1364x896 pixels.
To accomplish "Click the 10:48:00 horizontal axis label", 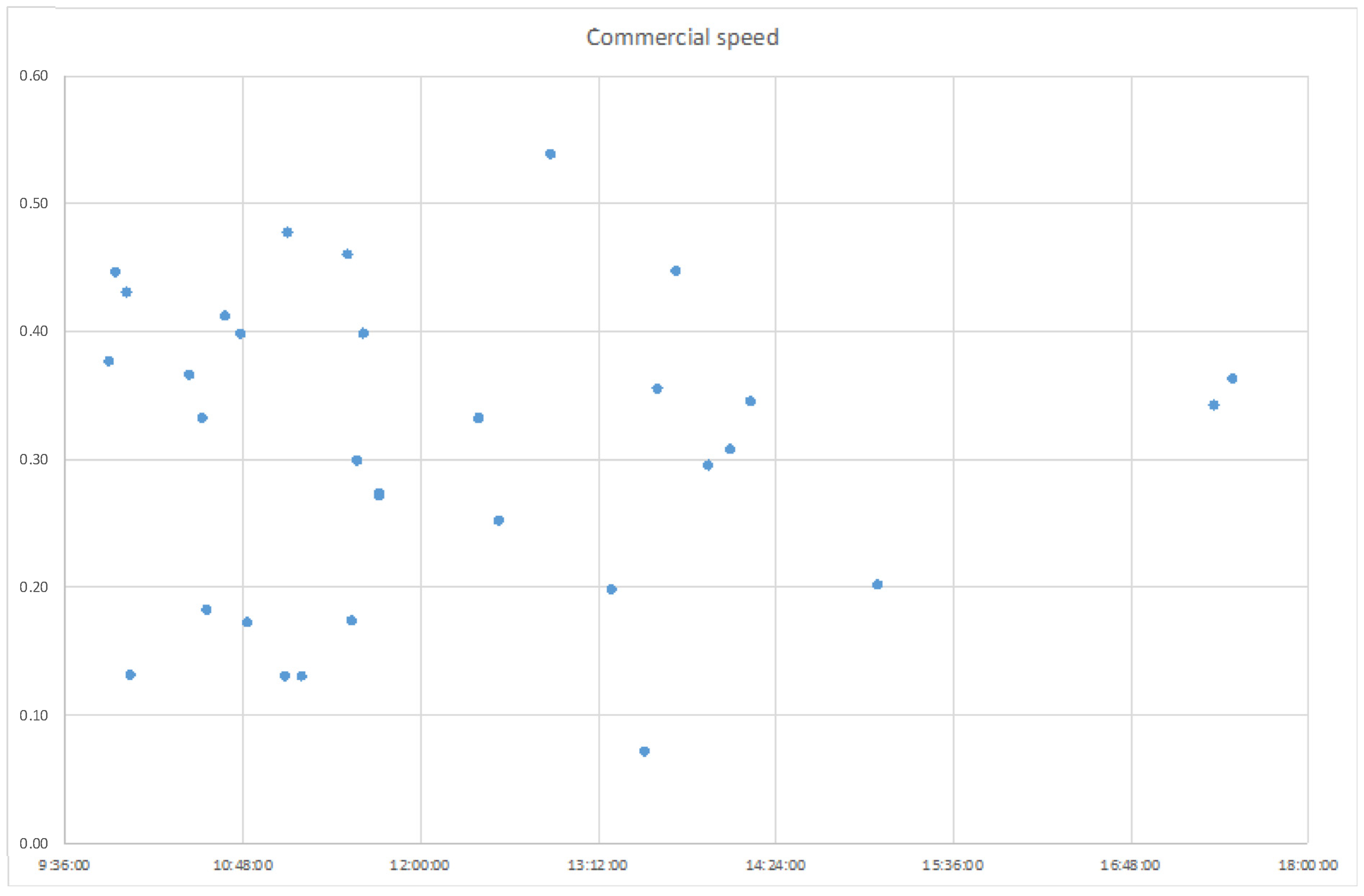I will [x=243, y=866].
